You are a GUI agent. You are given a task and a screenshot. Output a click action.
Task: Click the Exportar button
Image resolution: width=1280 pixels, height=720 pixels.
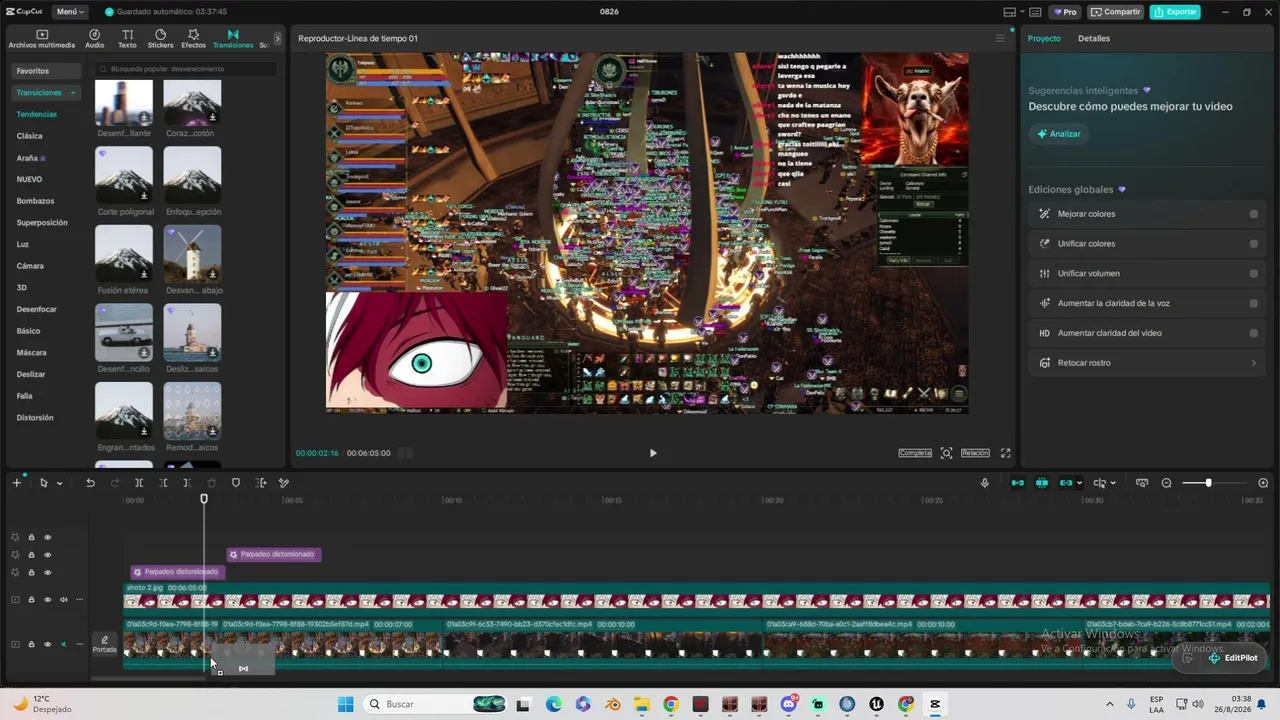point(1174,12)
